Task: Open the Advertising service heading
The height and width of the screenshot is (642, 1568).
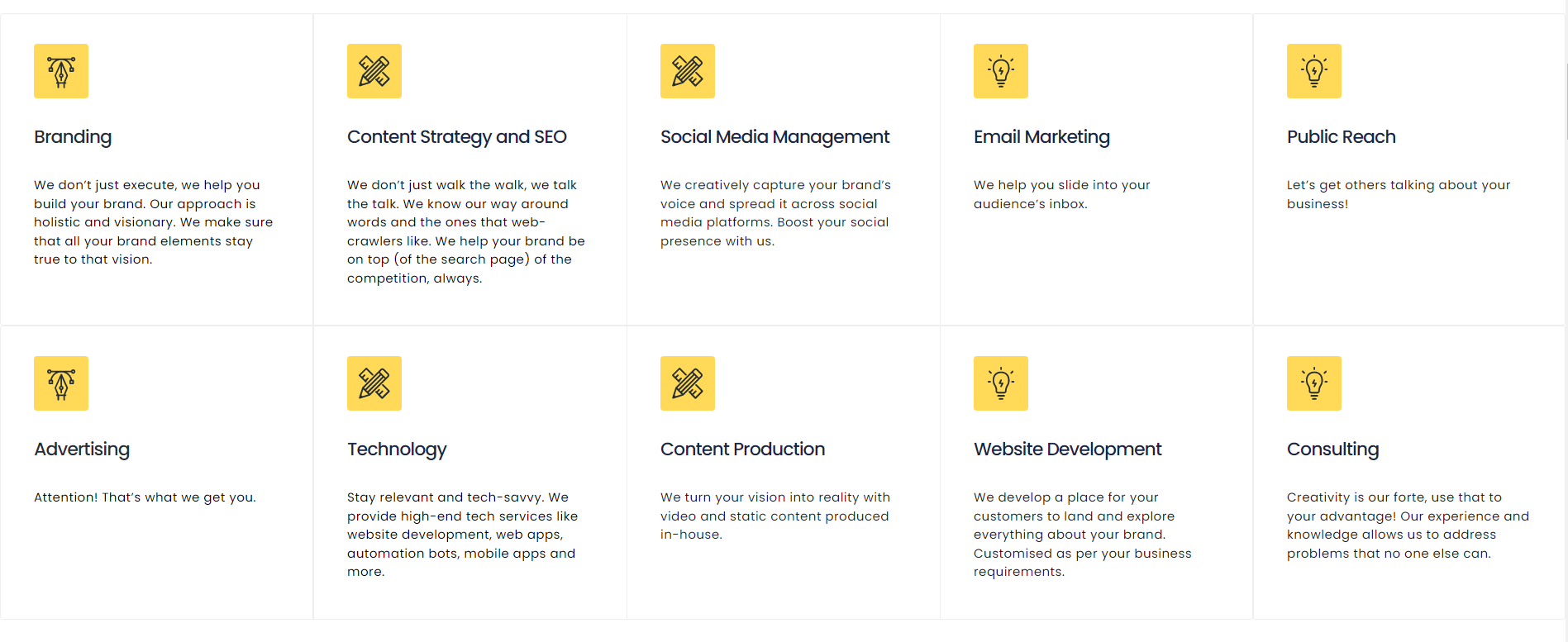Action: coord(82,449)
